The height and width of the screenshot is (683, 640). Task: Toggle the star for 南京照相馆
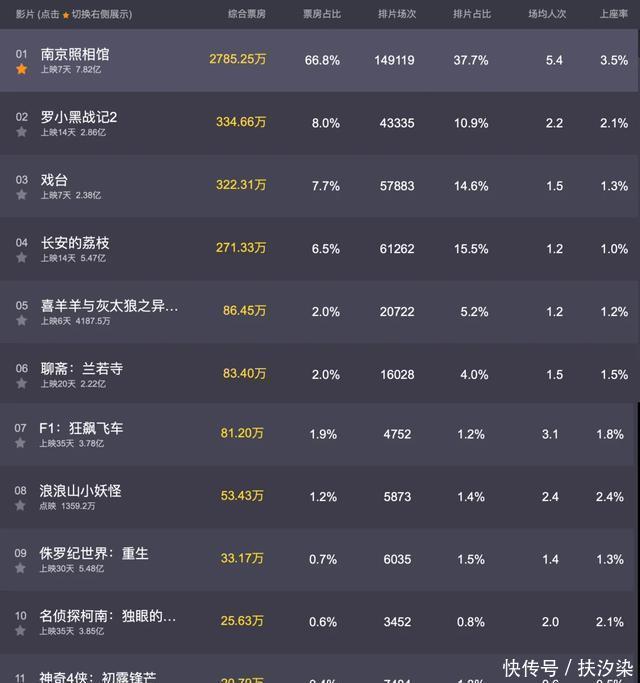point(21,70)
